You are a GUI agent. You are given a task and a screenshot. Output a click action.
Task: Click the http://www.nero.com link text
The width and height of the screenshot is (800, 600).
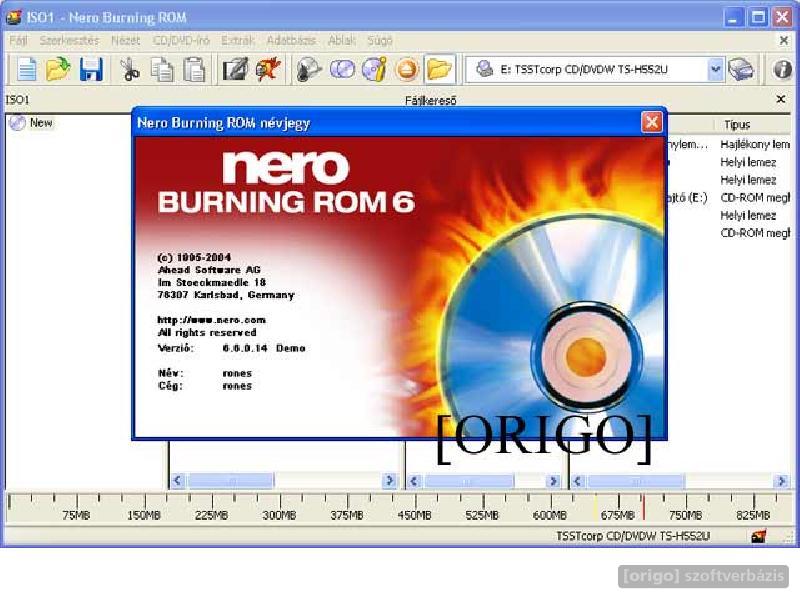[x=211, y=320]
